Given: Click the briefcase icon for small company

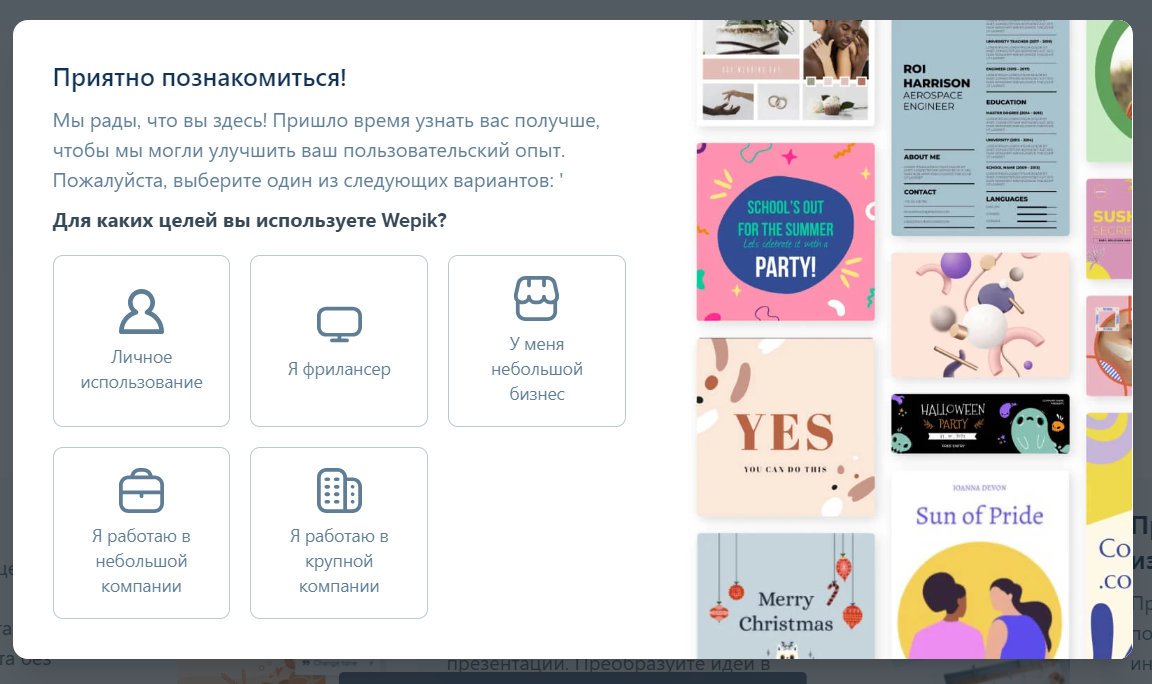Looking at the screenshot, I should (x=141, y=491).
